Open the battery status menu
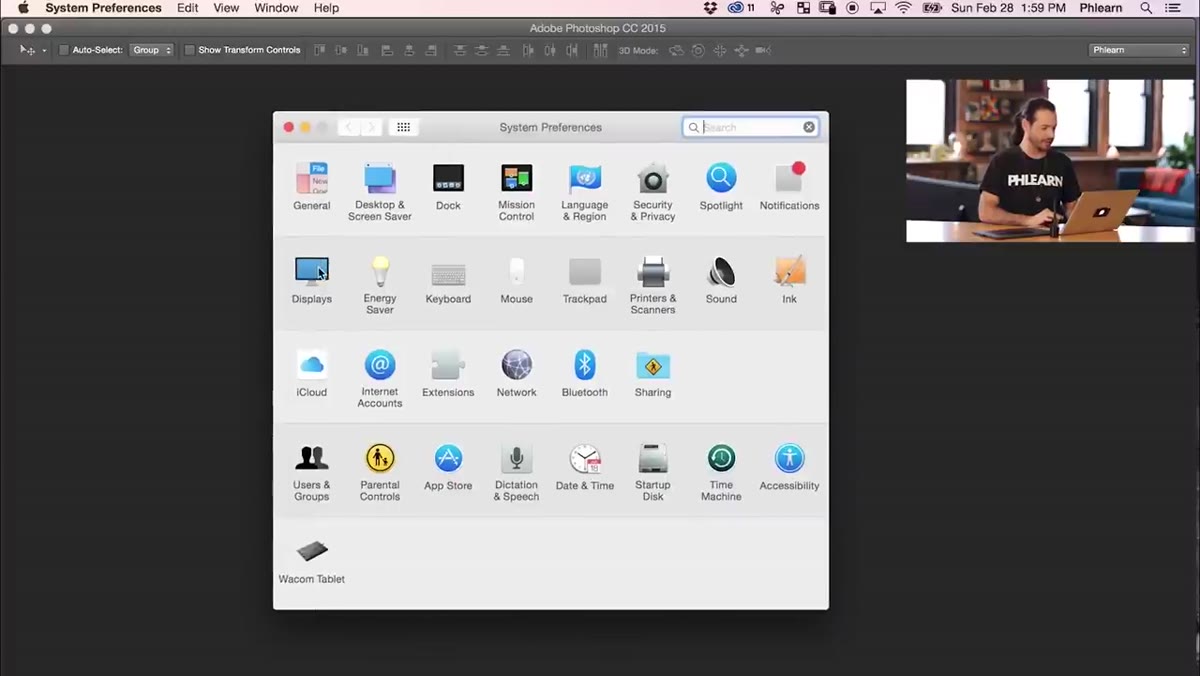 932,8
